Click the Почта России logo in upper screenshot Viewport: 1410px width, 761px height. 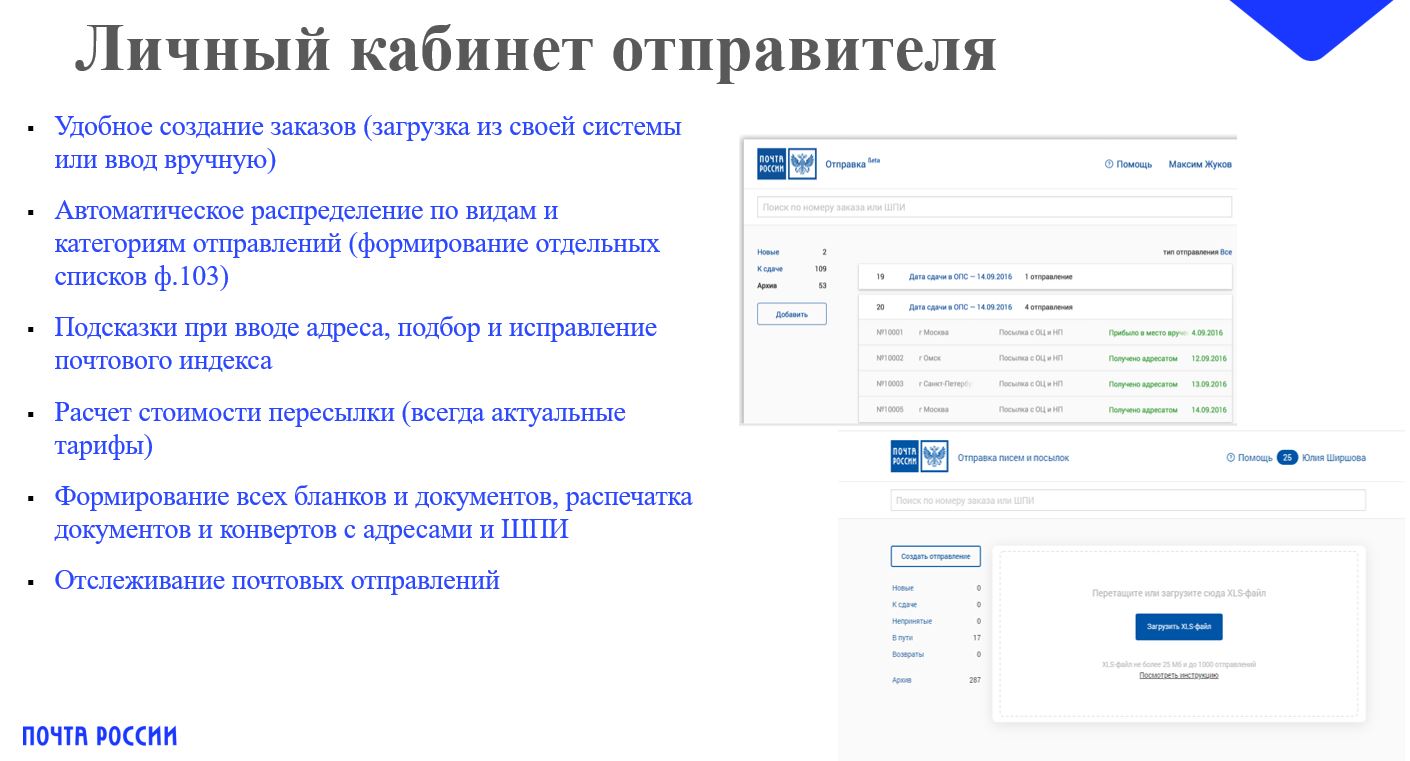tap(786, 164)
